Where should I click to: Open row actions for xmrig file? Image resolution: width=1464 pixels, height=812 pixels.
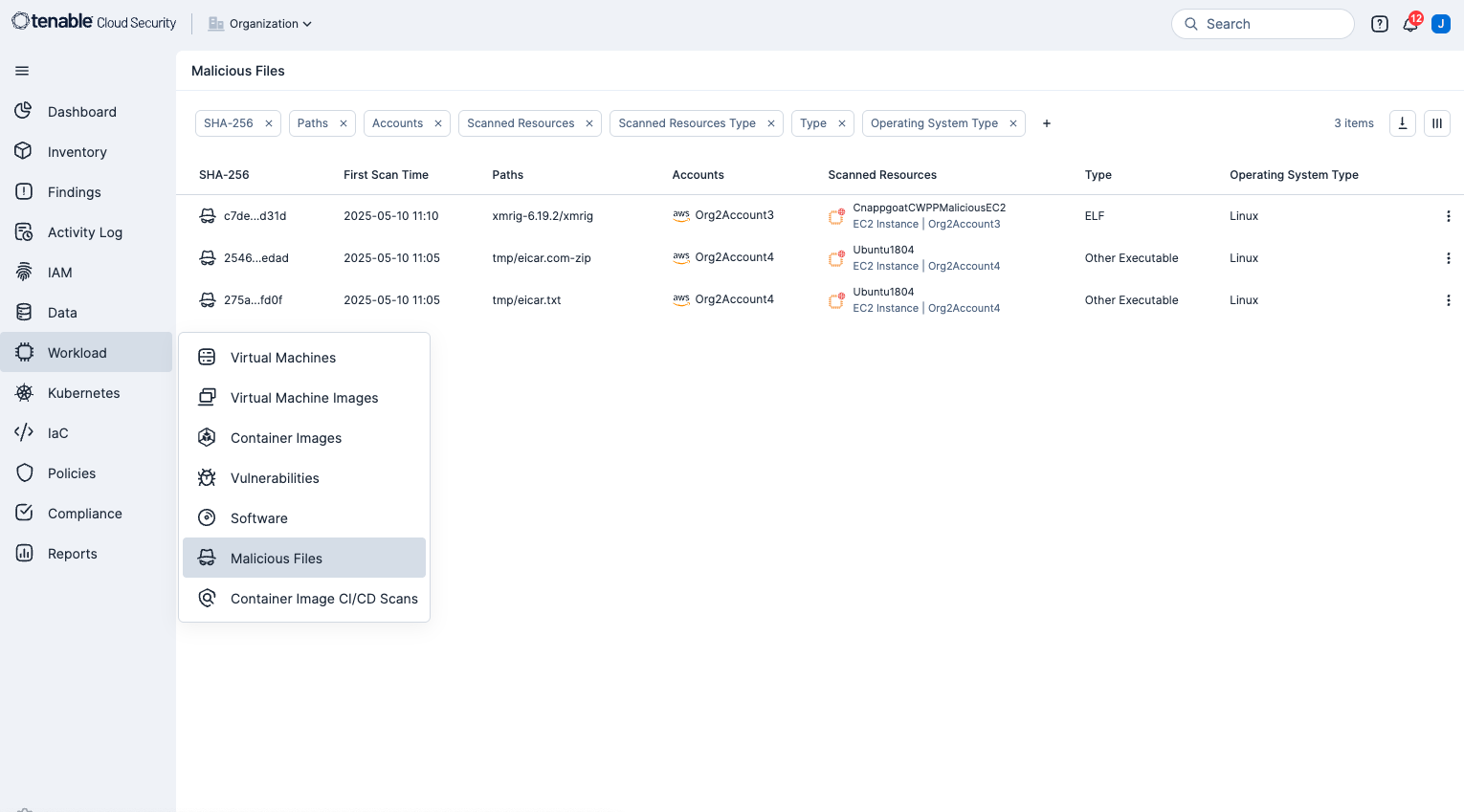(1448, 216)
